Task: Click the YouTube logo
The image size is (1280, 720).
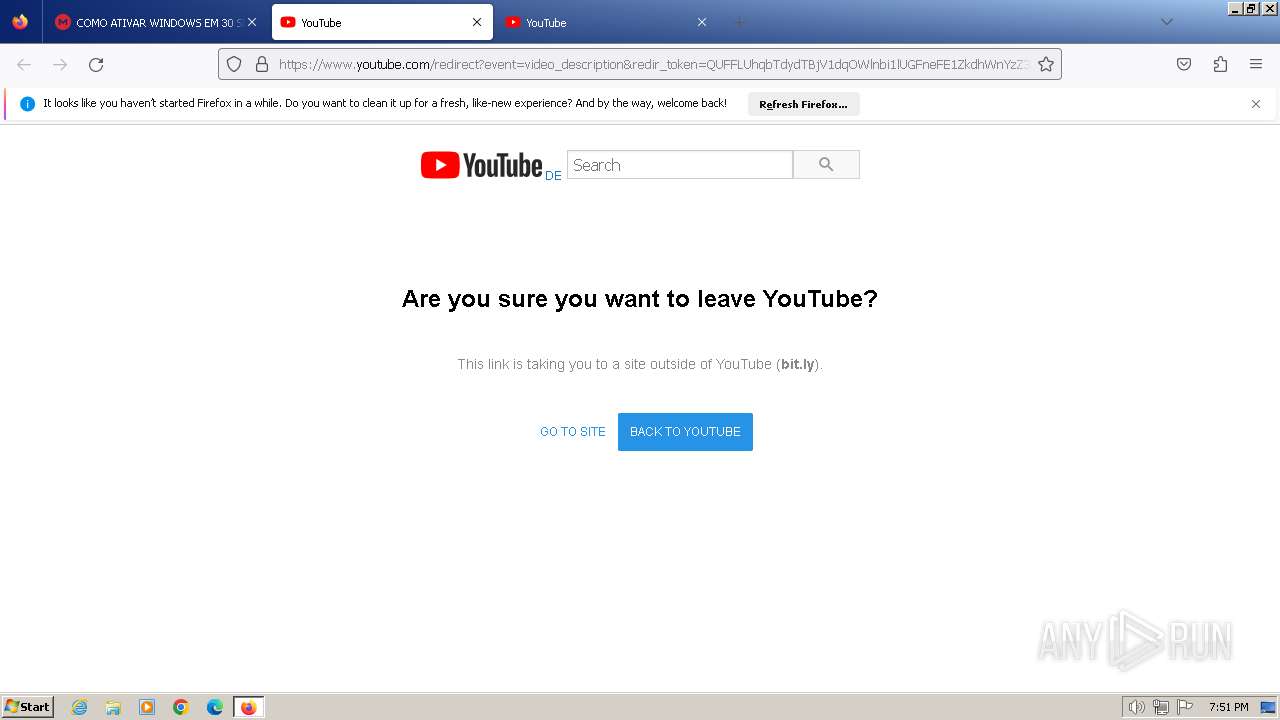Action: 481,165
